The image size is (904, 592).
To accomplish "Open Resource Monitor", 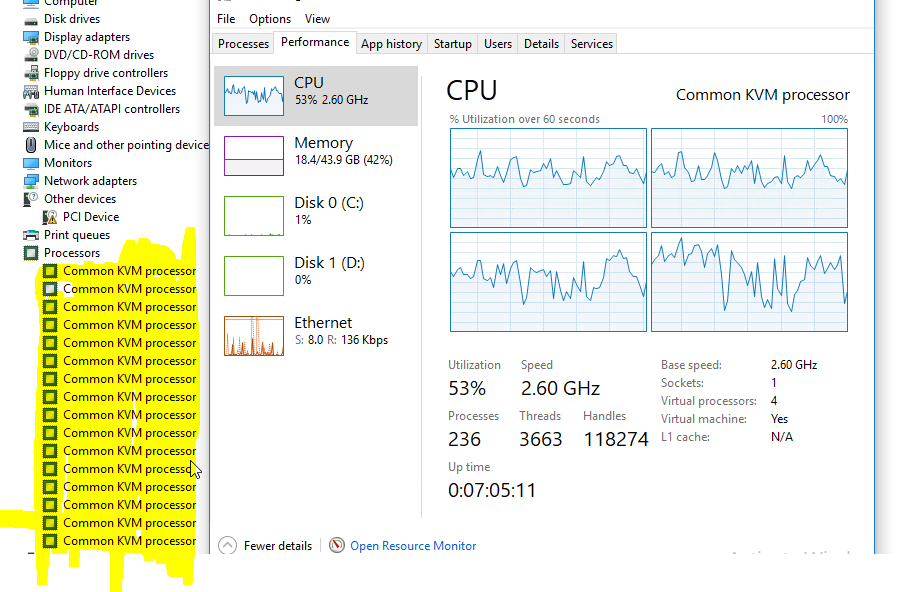I will [412, 545].
